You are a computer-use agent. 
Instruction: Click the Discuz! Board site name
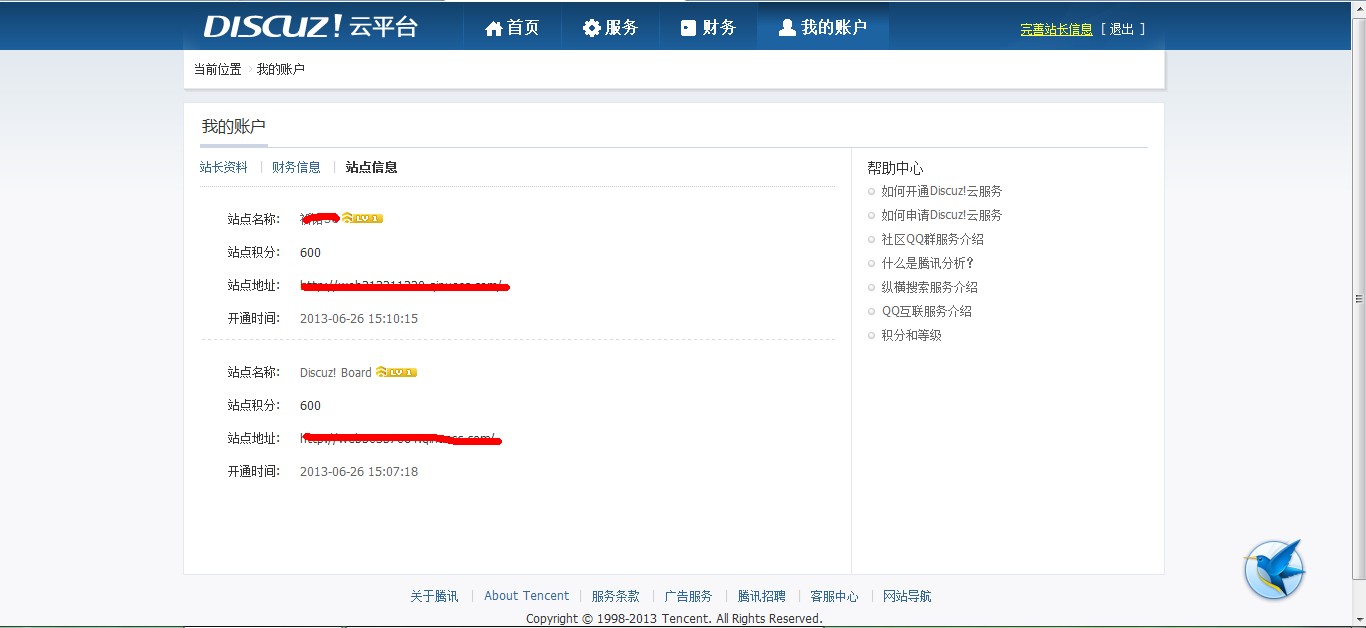pyautogui.click(x=336, y=372)
